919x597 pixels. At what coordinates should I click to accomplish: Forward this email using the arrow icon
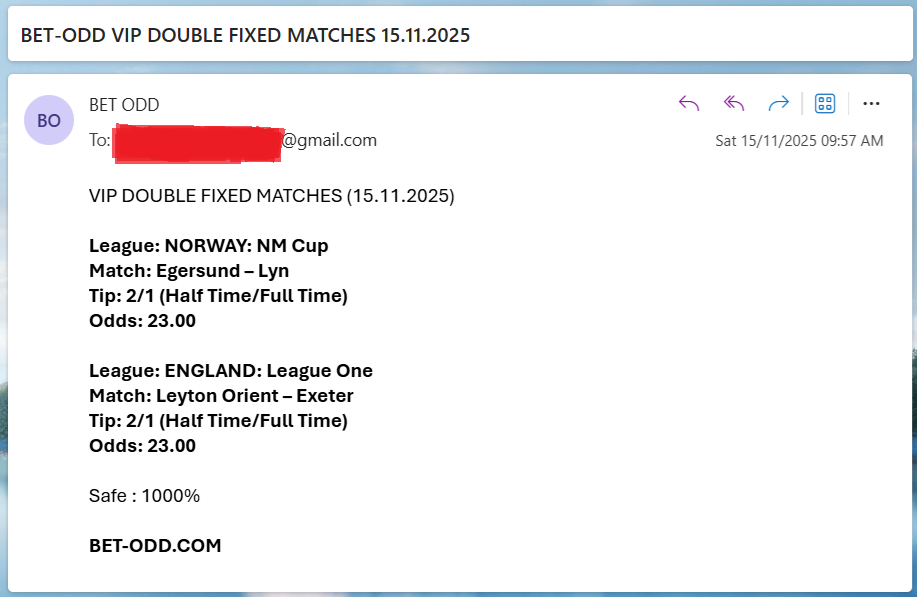(778, 103)
